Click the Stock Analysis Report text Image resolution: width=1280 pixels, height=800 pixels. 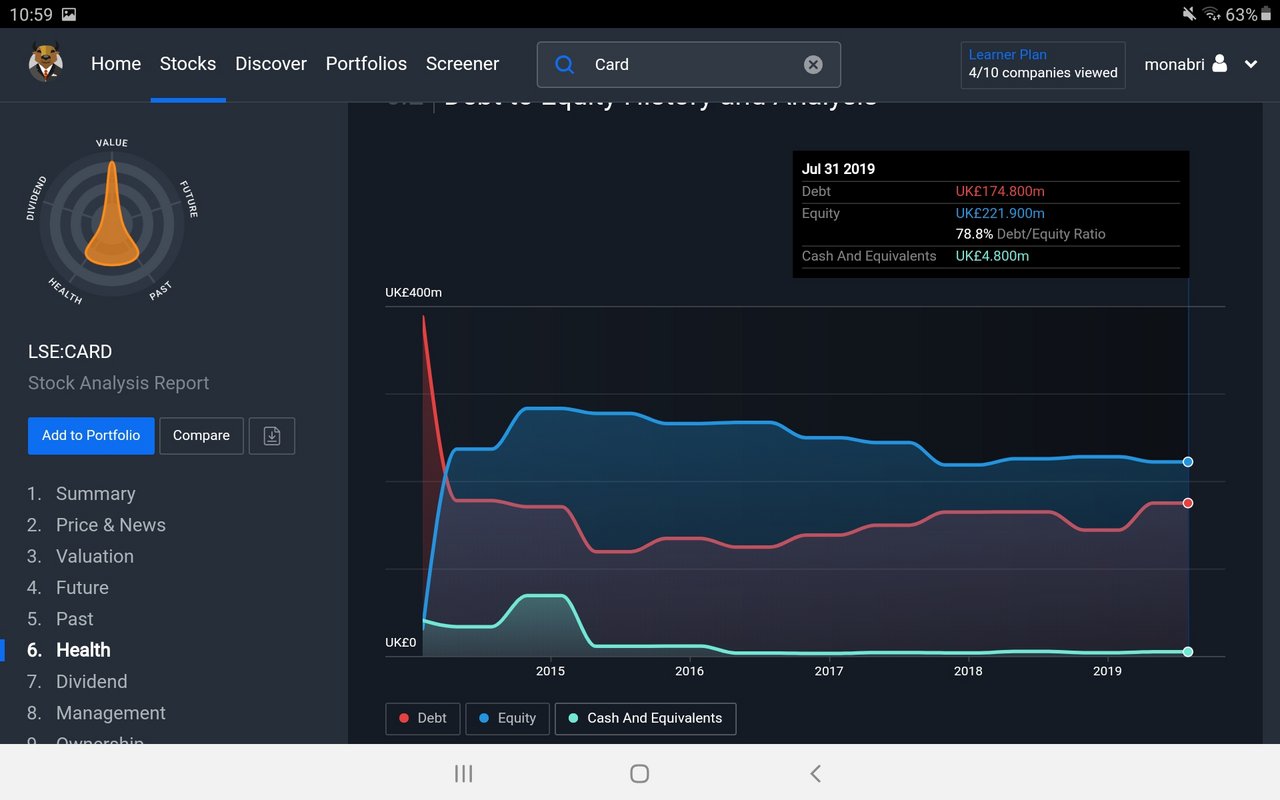tap(119, 383)
